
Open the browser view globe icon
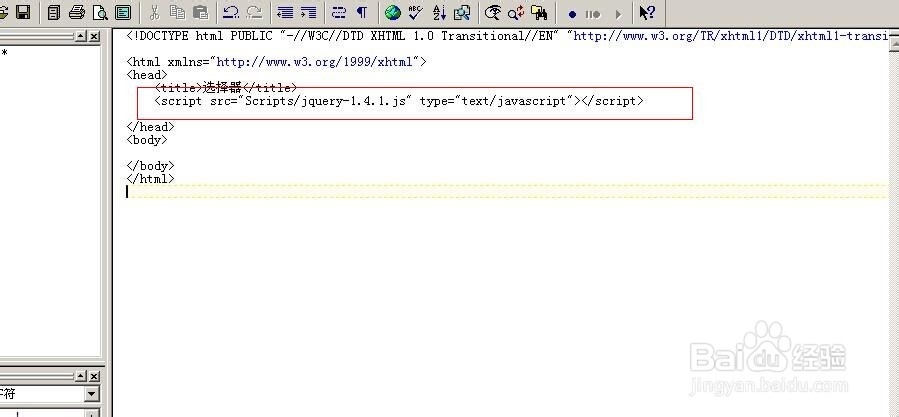click(x=393, y=12)
